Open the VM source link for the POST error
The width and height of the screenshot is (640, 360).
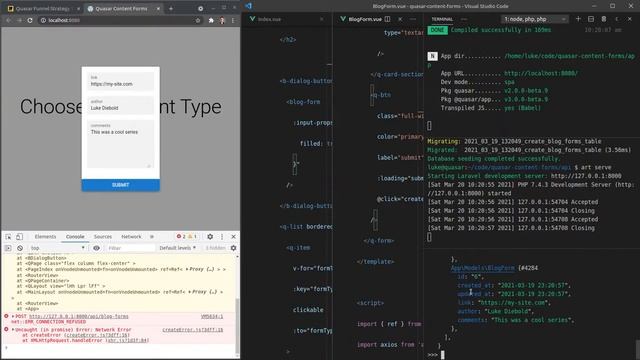click(212, 316)
